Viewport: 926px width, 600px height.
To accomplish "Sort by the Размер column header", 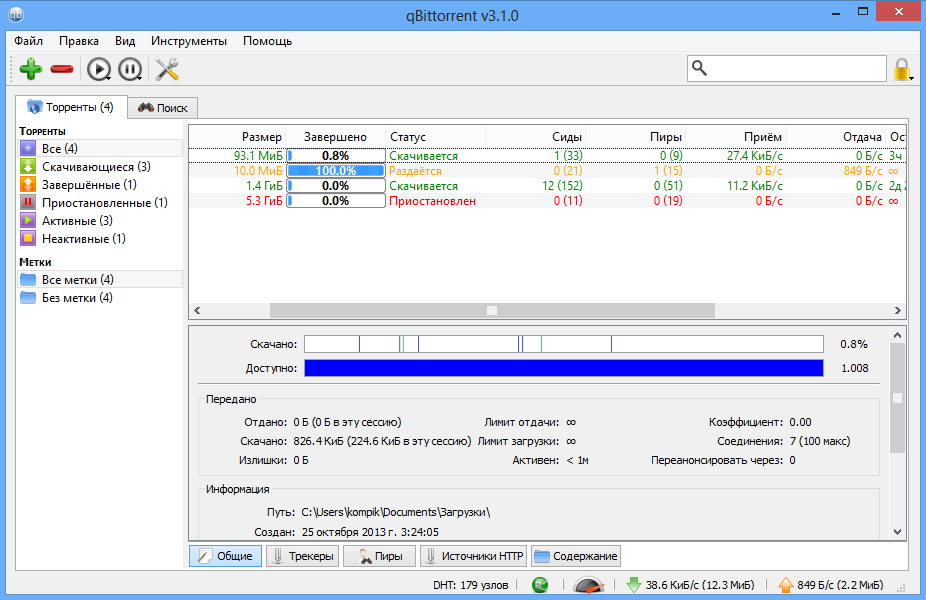I will 237,136.
